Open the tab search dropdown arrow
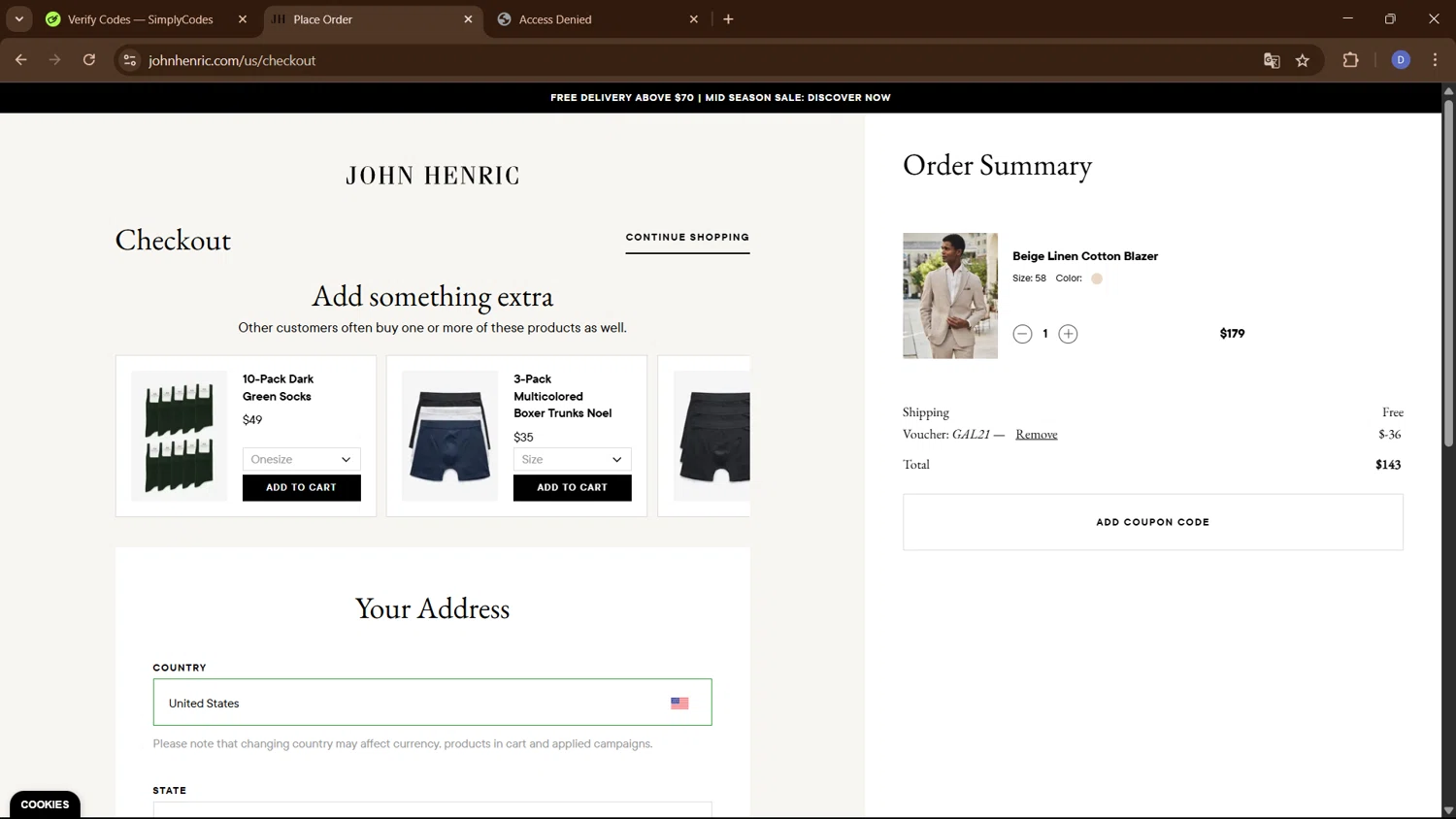 pos(18,19)
